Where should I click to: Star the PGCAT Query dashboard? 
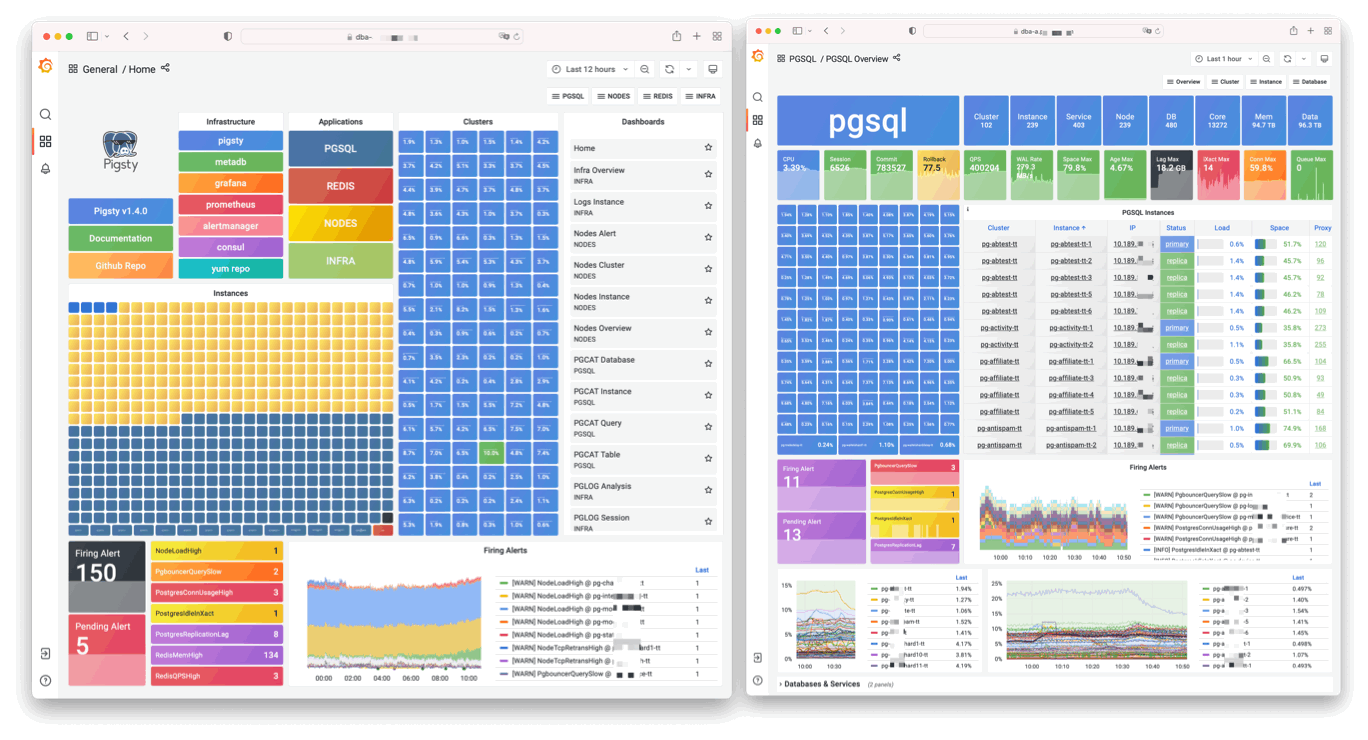708,427
